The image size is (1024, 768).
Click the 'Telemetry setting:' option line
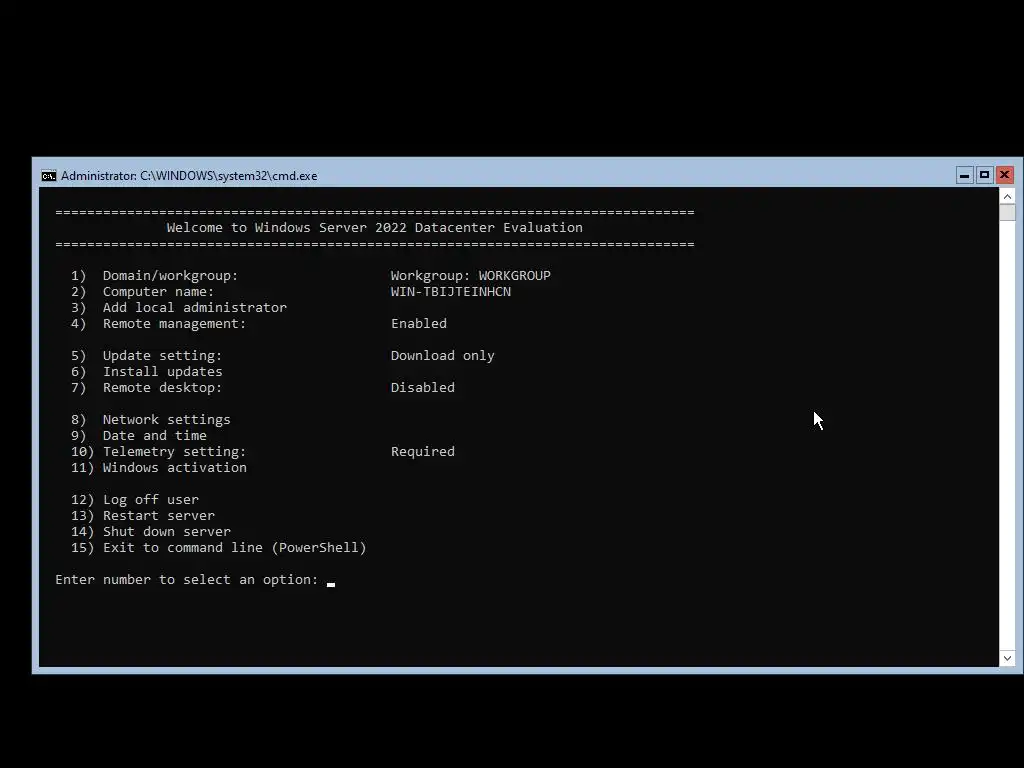coord(159,451)
